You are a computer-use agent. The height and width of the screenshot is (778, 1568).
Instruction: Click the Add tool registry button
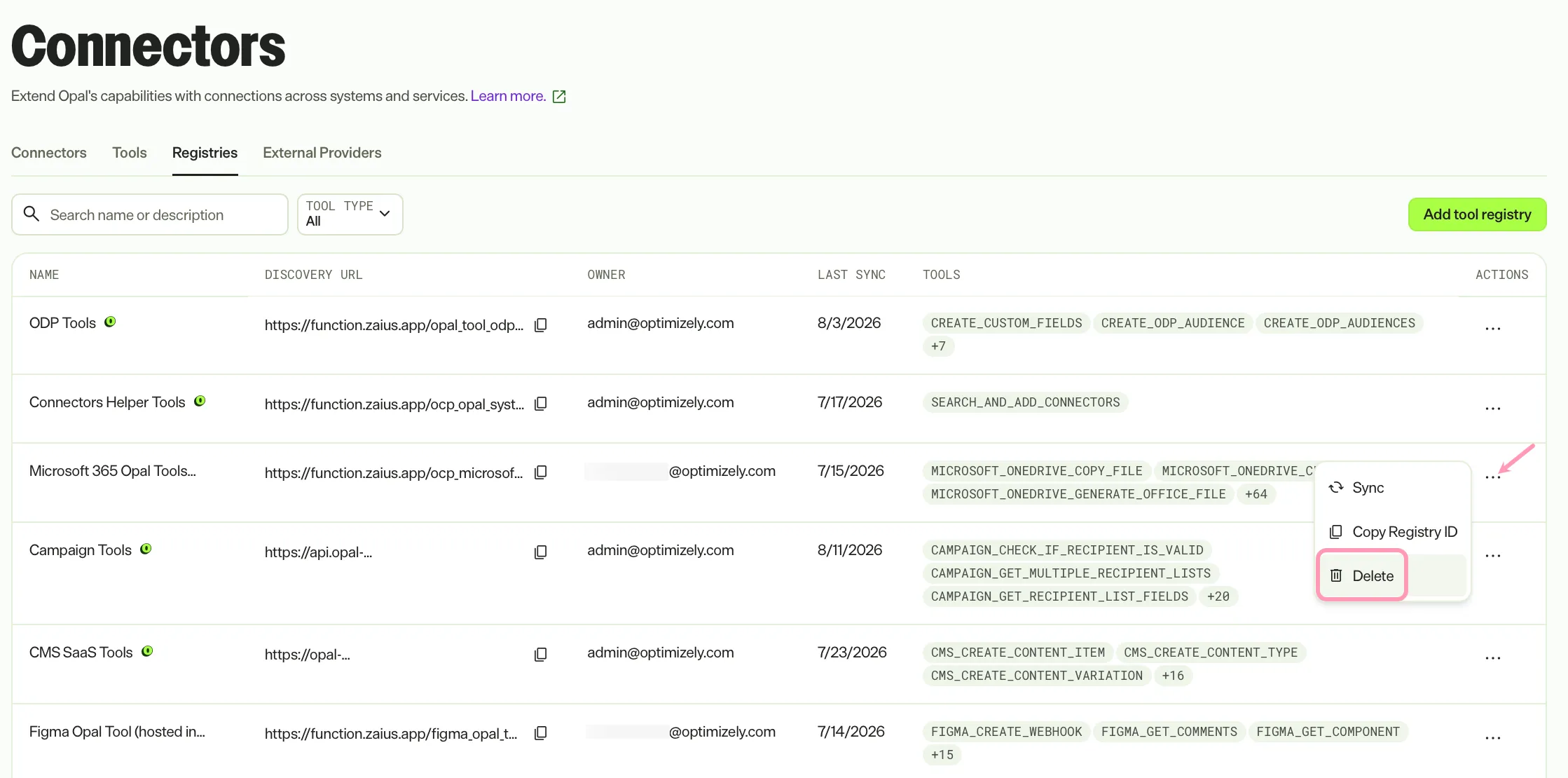[x=1477, y=214]
